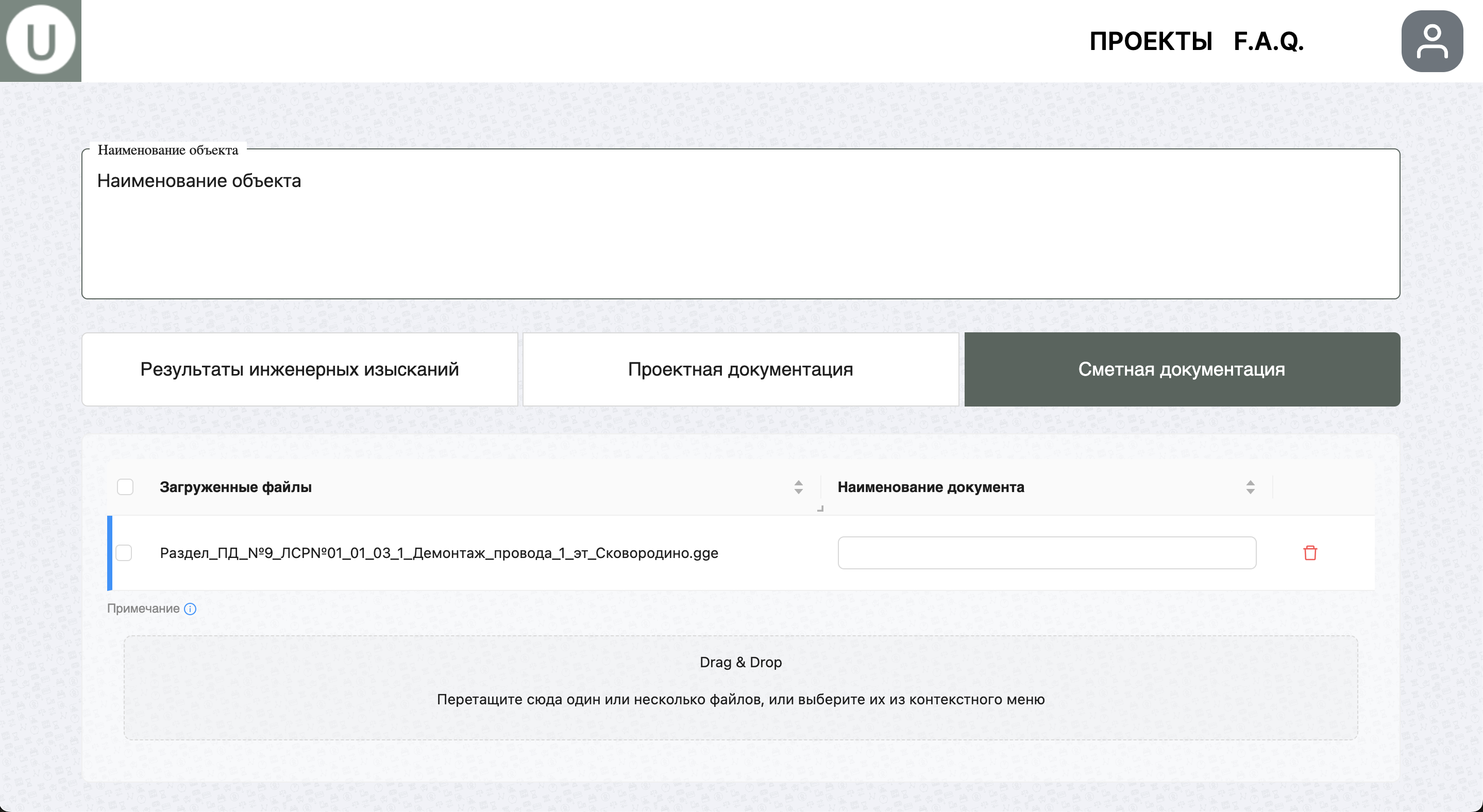Switch to Результаты инженерных изысканий tab

coord(299,369)
